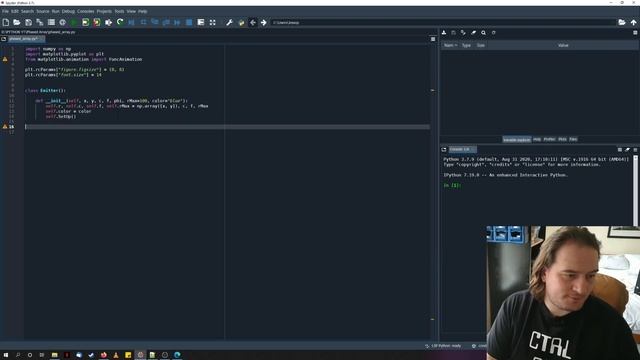The height and width of the screenshot is (360, 640).
Task: Switch to the Variable explorer tab
Action: pyautogui.click(x=517, y=140)
